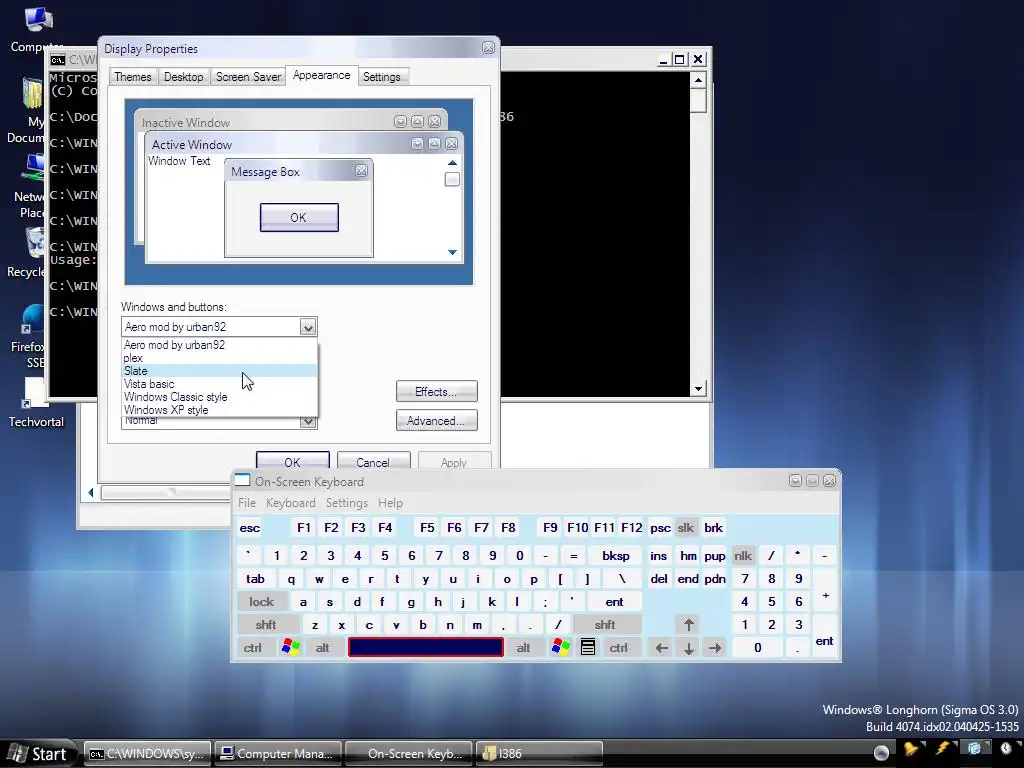This screenshot has width=1024, height=768.
Task: Go to the Screen Saver tab
Action: 248,76
